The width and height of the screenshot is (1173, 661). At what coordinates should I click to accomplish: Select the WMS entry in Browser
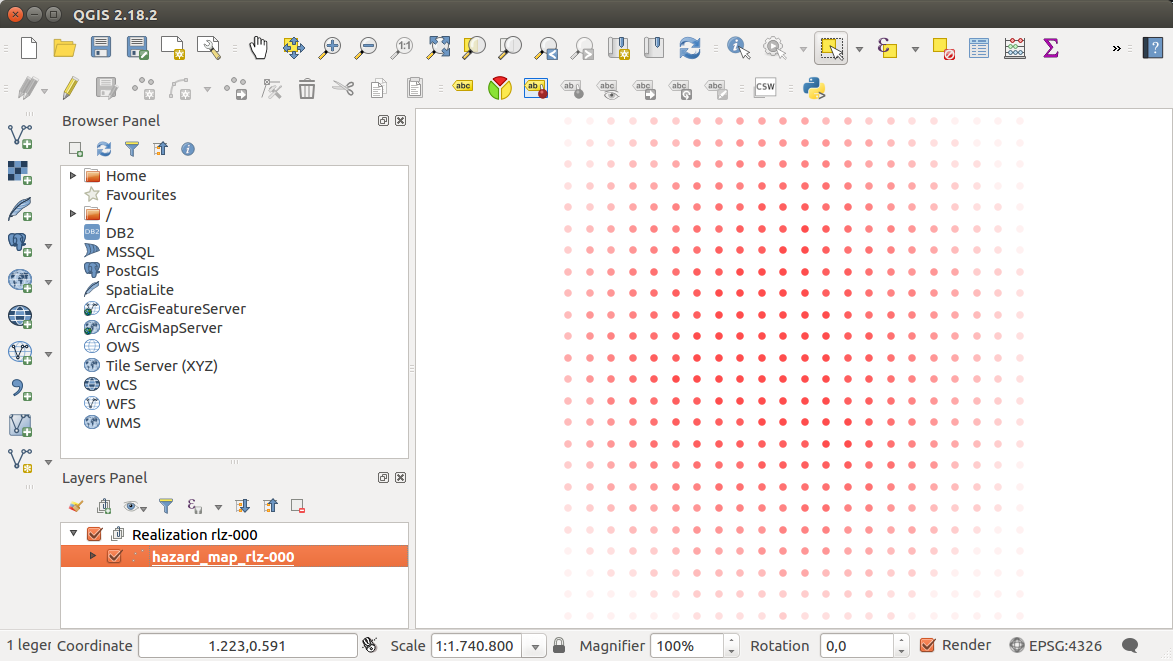pos(123,423)
